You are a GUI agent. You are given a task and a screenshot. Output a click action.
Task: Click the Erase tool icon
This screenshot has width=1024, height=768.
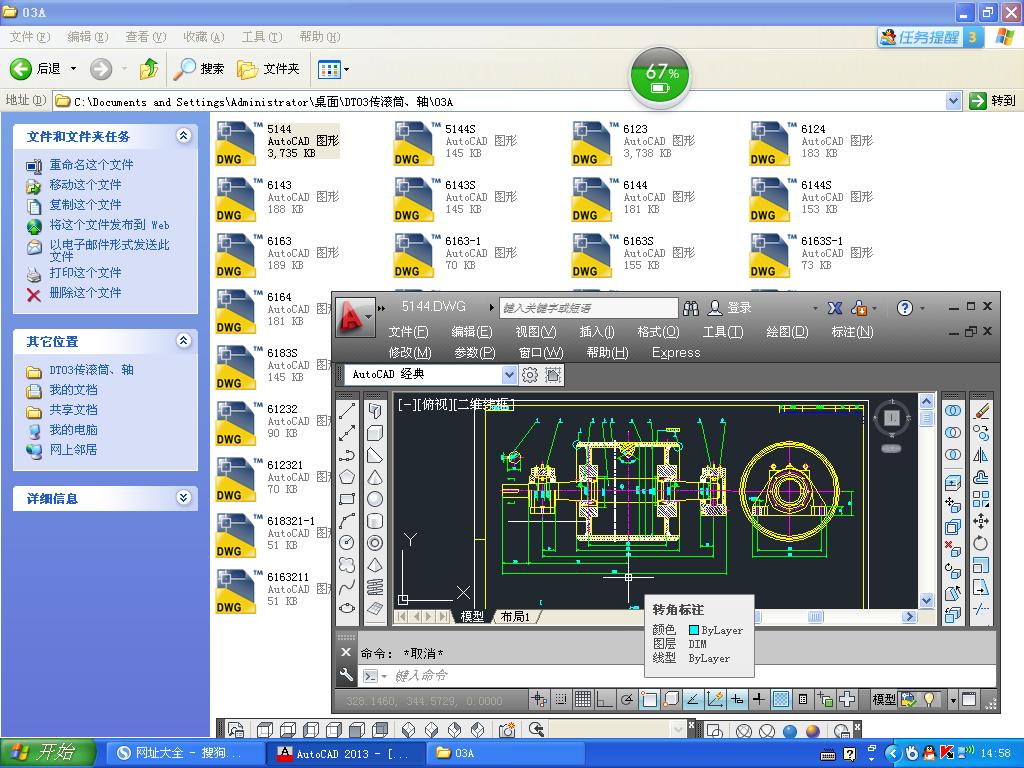coord(982,411)
